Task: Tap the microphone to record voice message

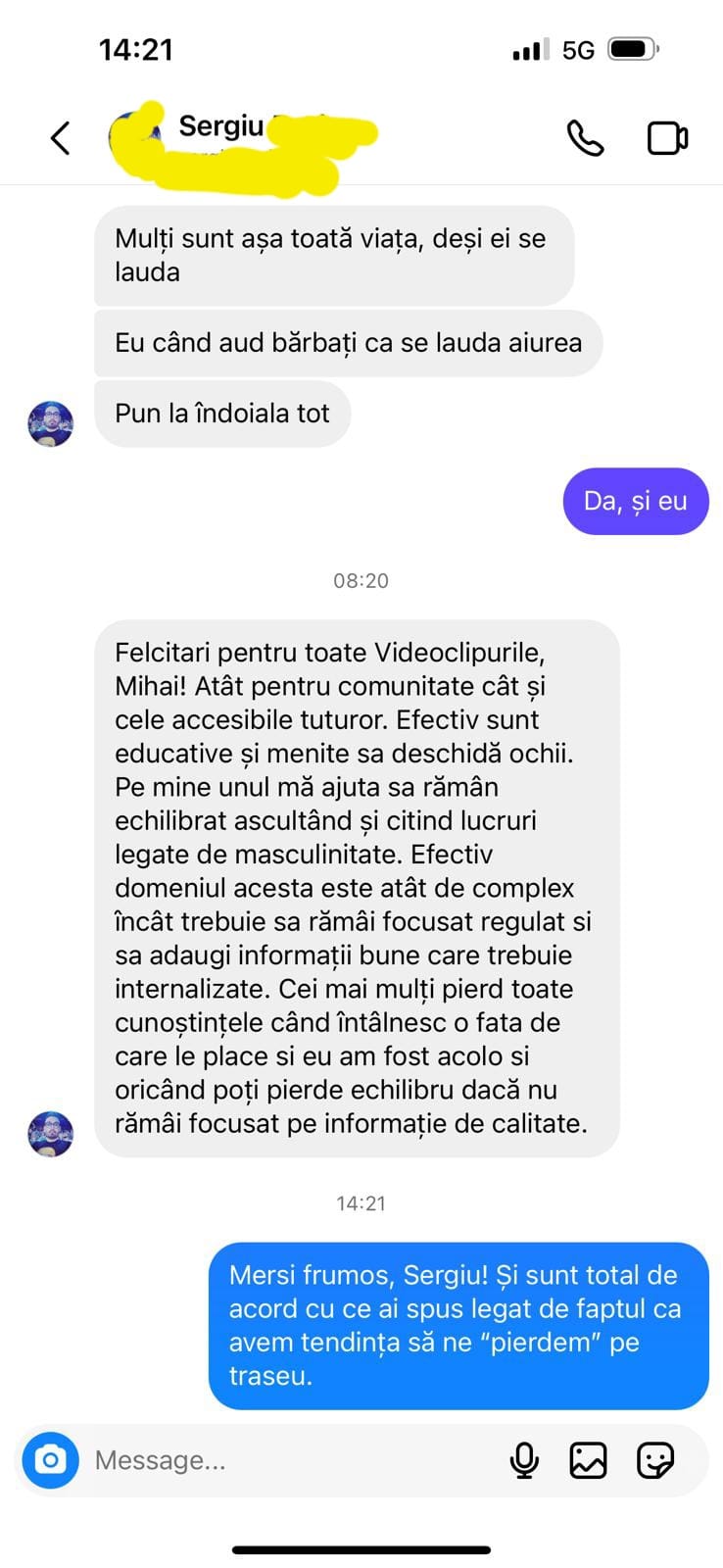Action: (524, 1460)
